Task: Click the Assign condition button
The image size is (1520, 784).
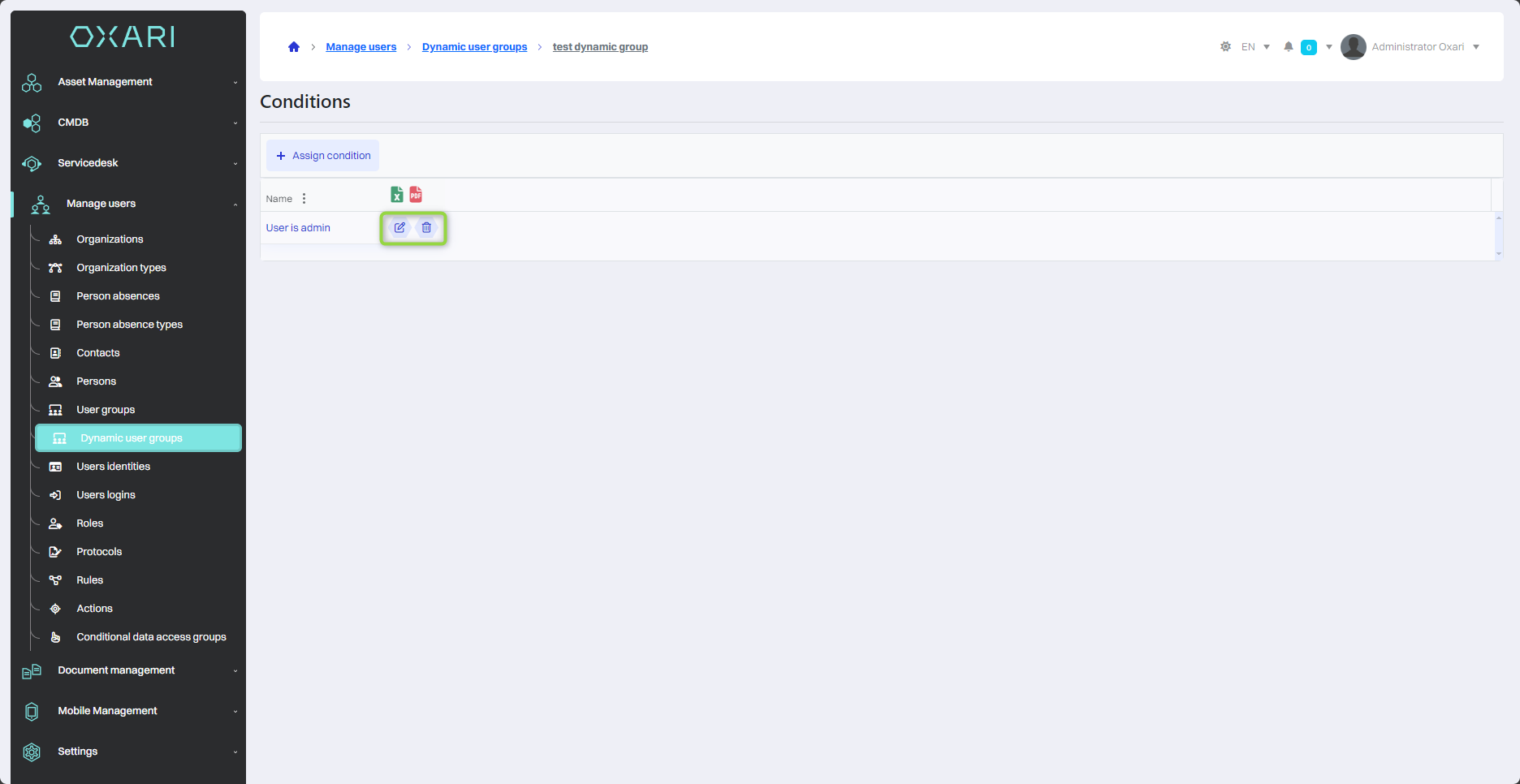Action: tap(323, 156)
